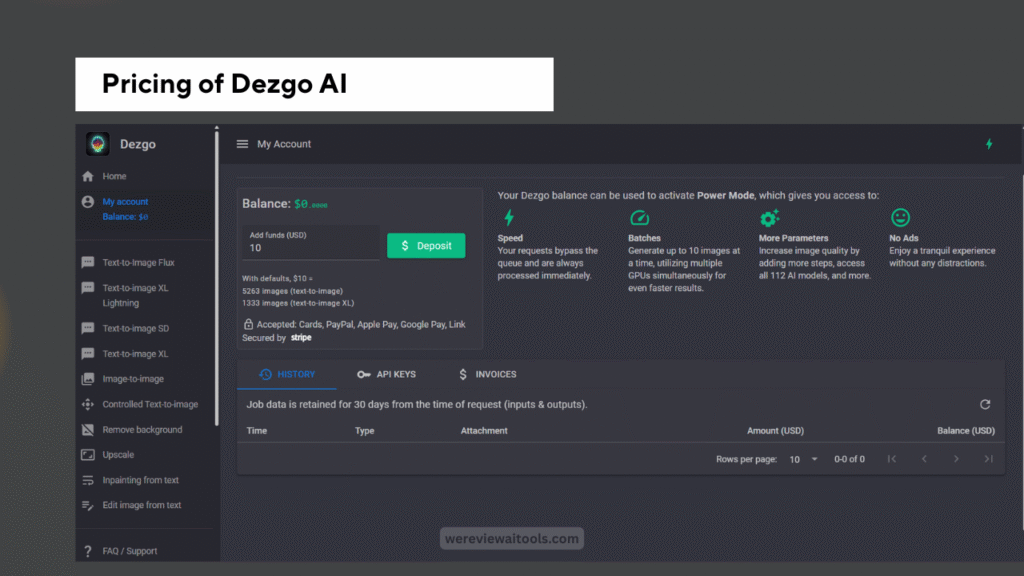Click the Dezgo logo icon
This screenshot has width=1024, height=576.
(98, 144)
